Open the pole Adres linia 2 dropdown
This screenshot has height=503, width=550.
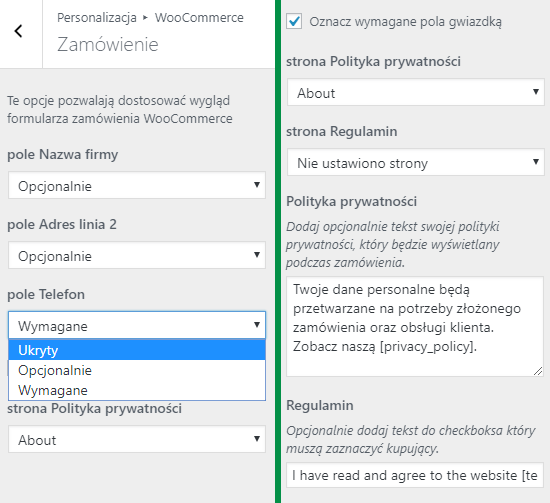[137, 255]
